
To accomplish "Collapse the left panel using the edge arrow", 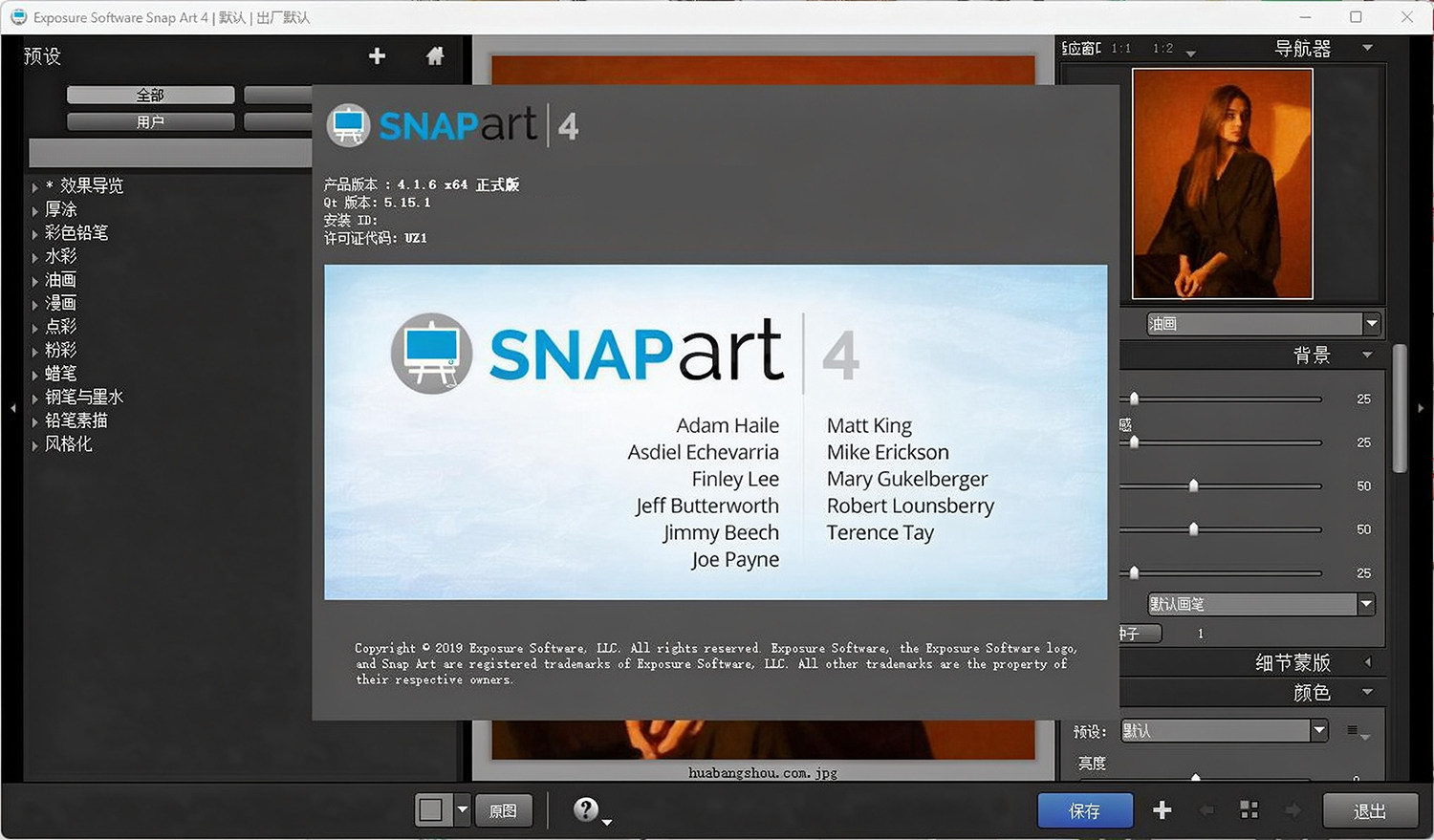I will 12,408.
